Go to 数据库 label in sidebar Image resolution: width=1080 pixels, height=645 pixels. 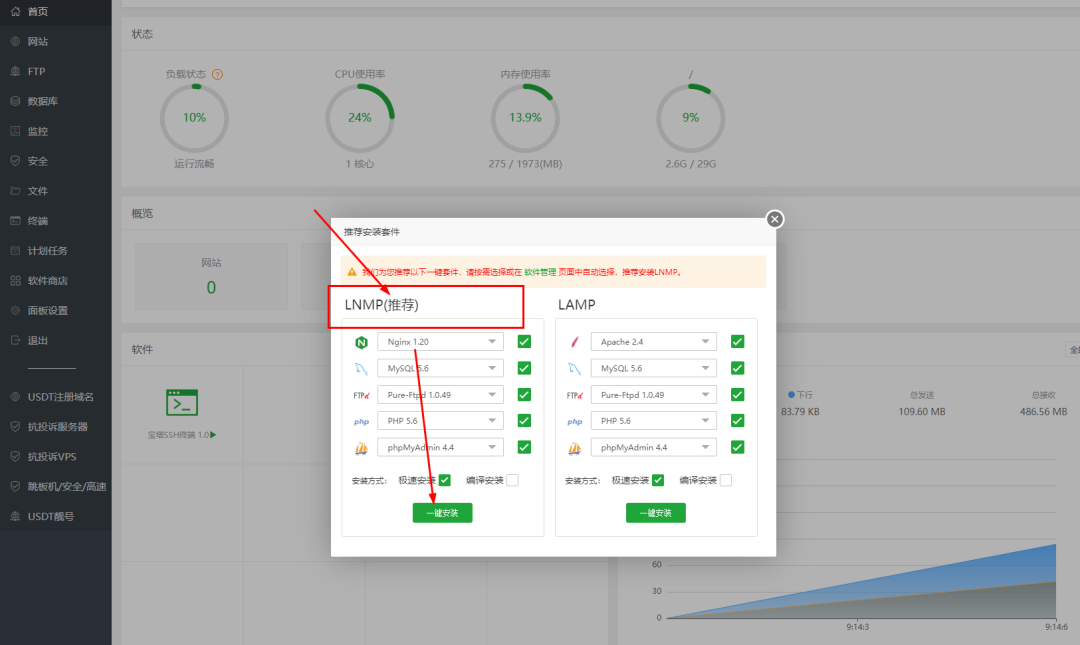pos(43,101)
